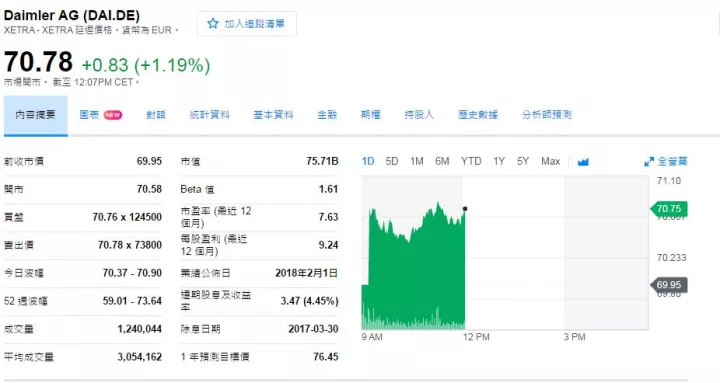
Task: Click the fullscreen expand arrows icon
Action: pos(649,162)
